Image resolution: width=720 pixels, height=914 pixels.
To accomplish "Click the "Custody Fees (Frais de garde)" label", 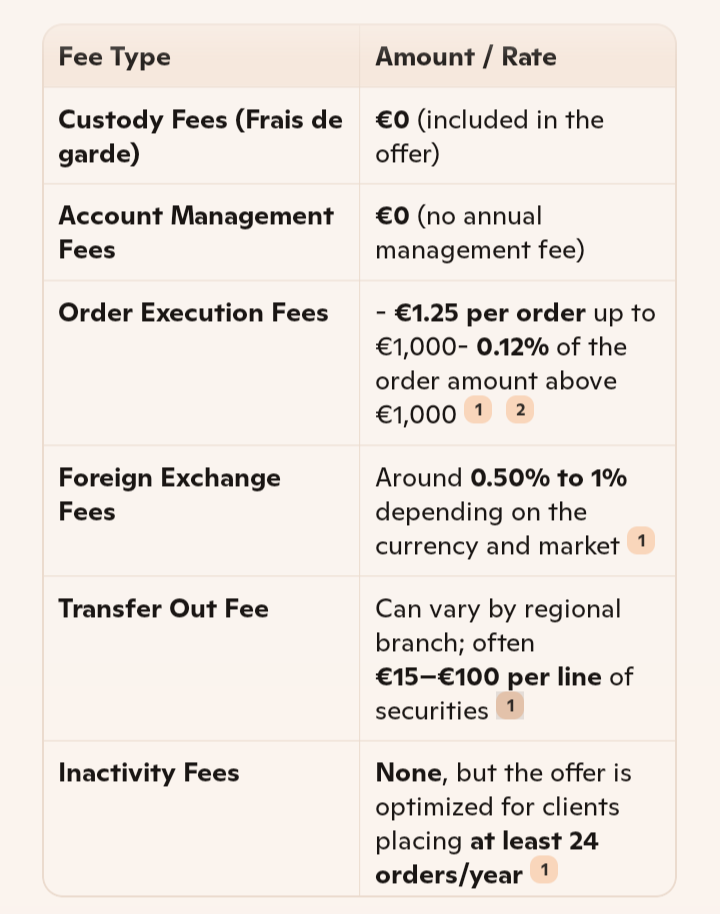I will pos(200,136).
